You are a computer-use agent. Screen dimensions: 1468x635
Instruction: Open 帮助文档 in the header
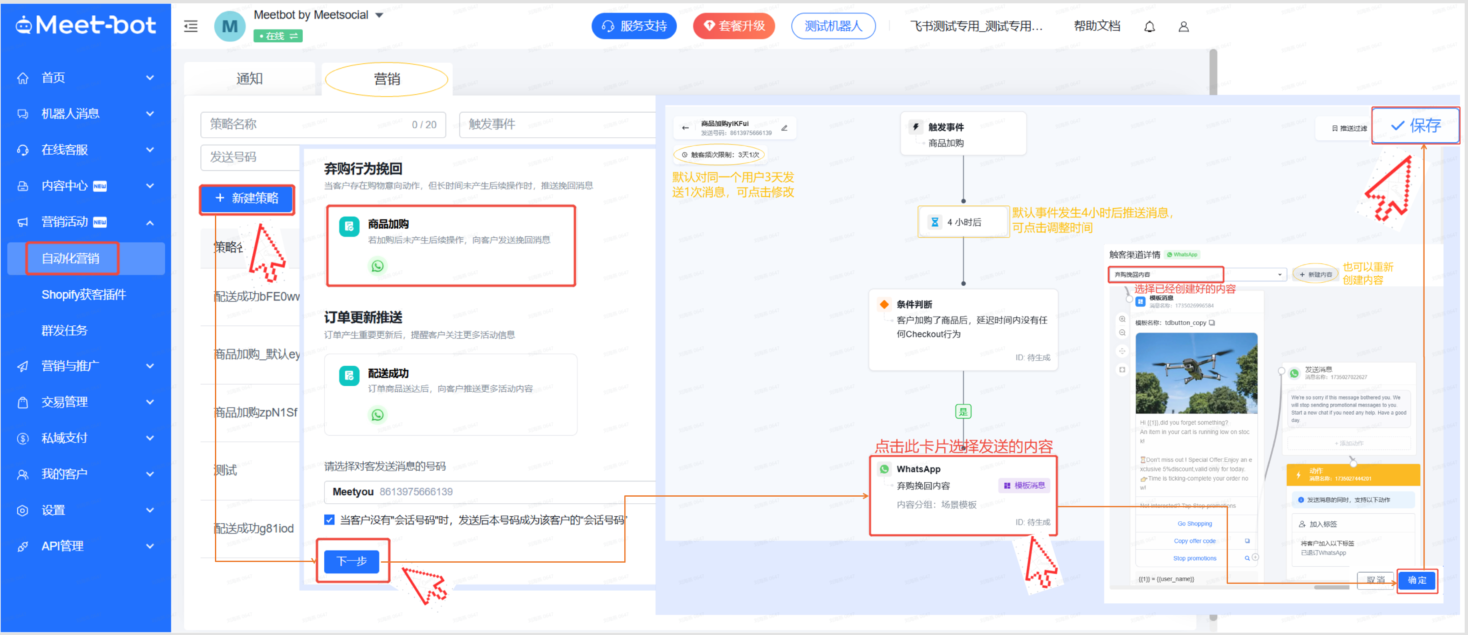(1097, 27)
